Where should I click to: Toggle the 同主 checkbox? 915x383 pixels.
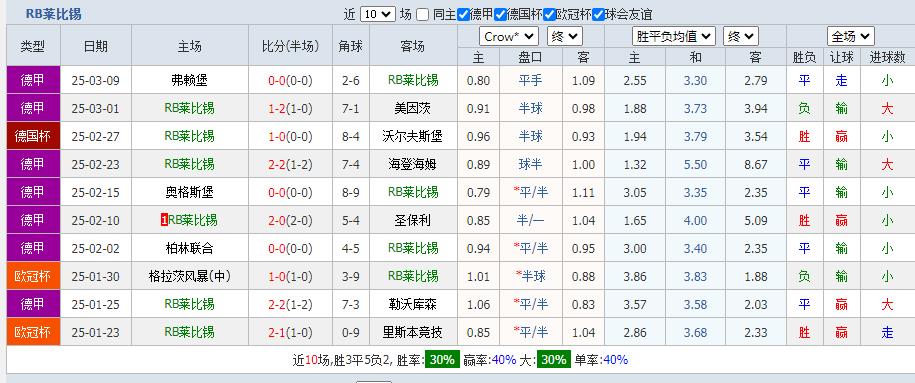point(423,15)
